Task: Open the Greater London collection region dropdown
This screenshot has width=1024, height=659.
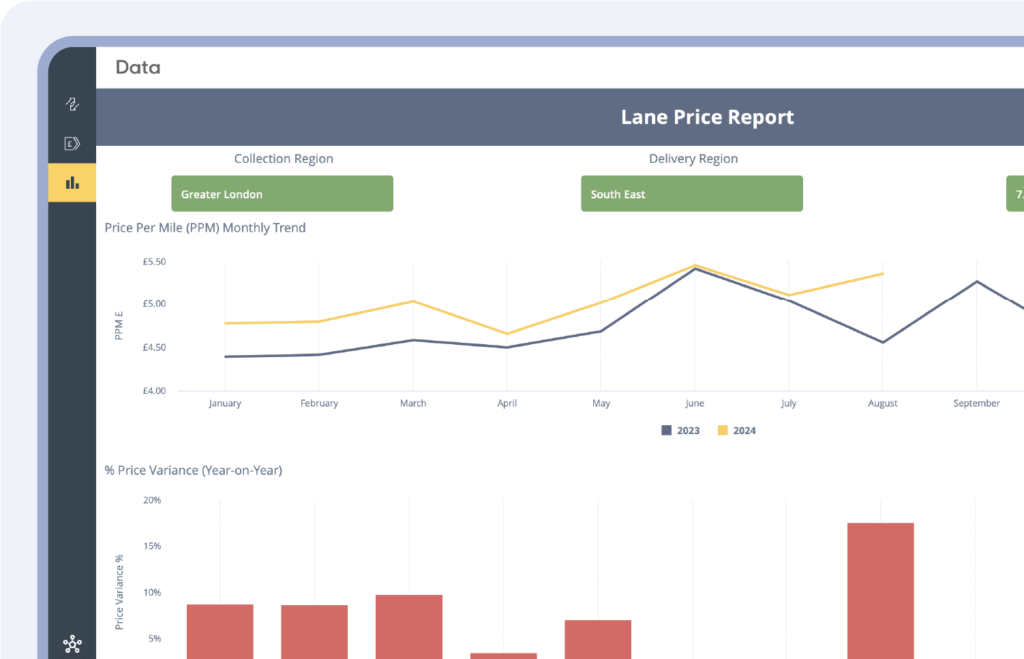Action: tap(282, 193)
